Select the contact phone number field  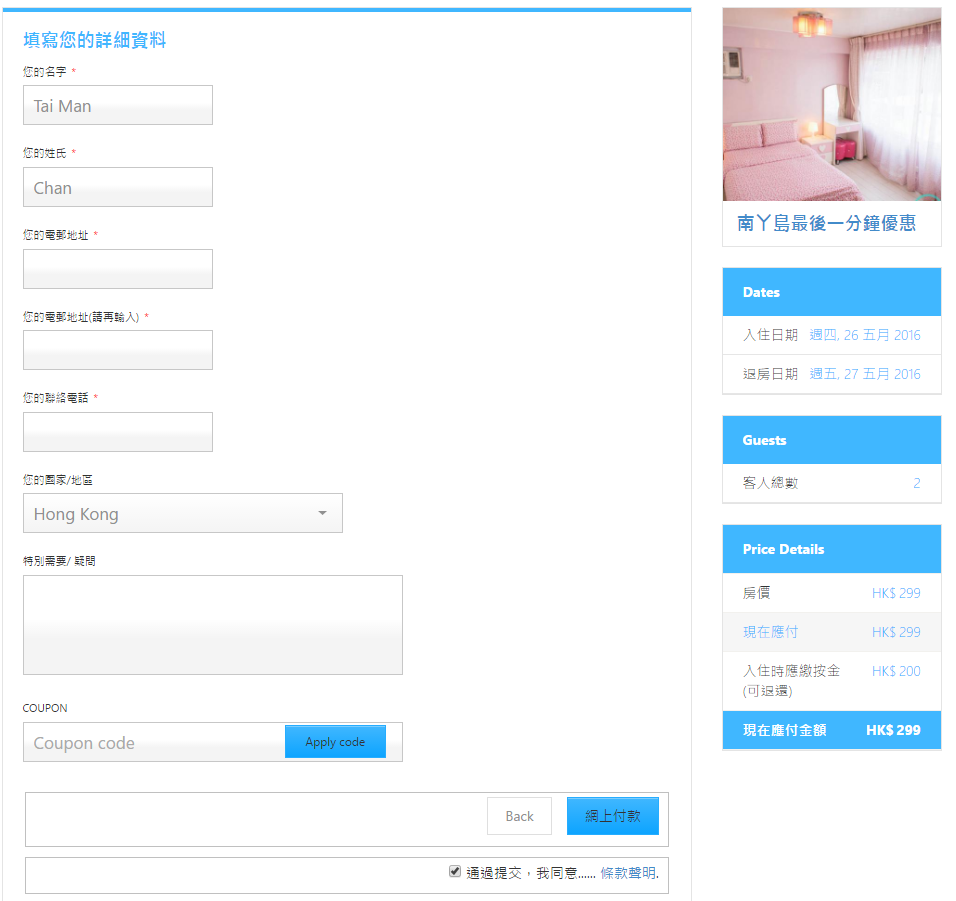tap(117, 432)
